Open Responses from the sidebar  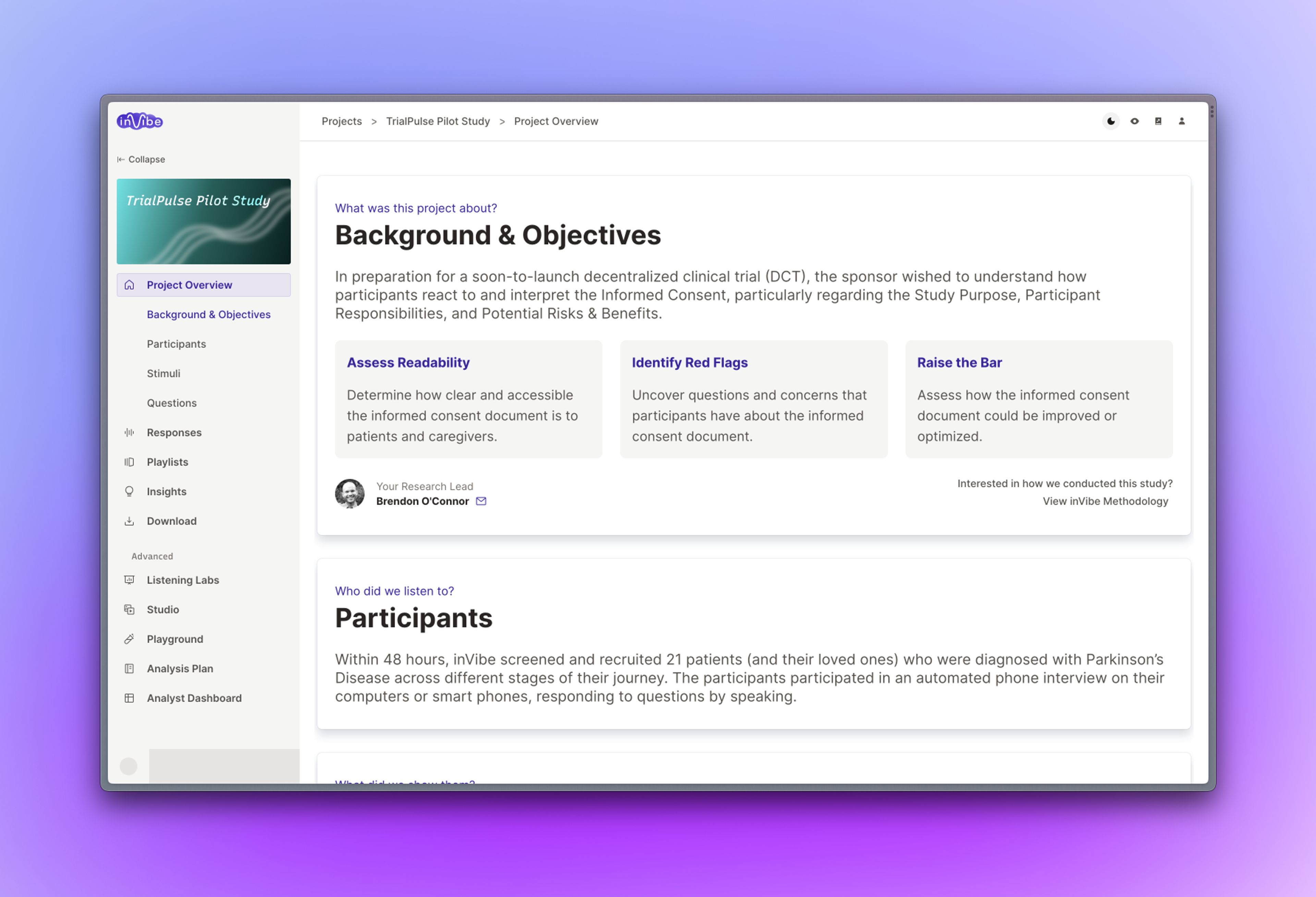(174, 433)
